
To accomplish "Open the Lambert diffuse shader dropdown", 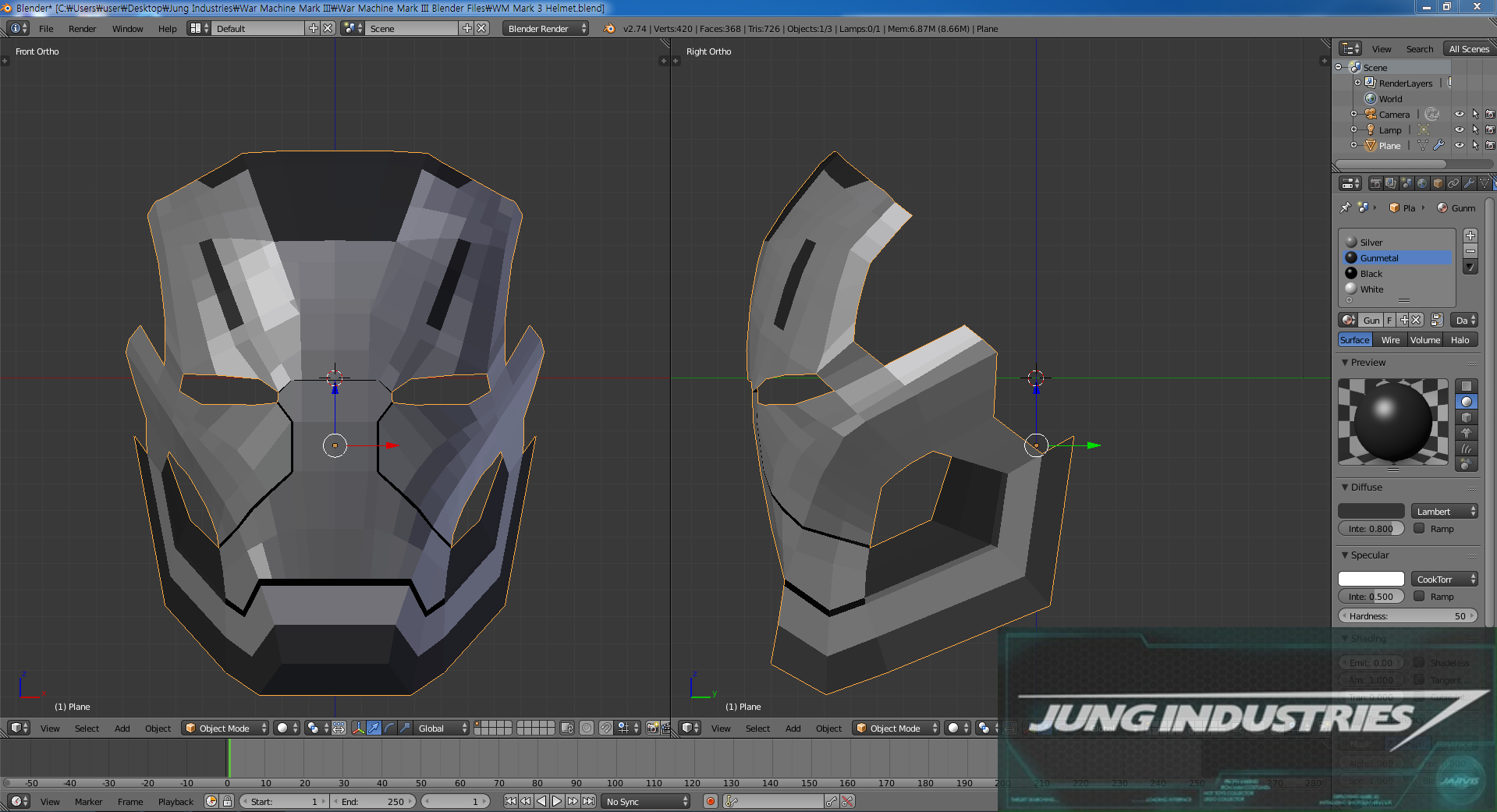I will tap(1445, 511).
